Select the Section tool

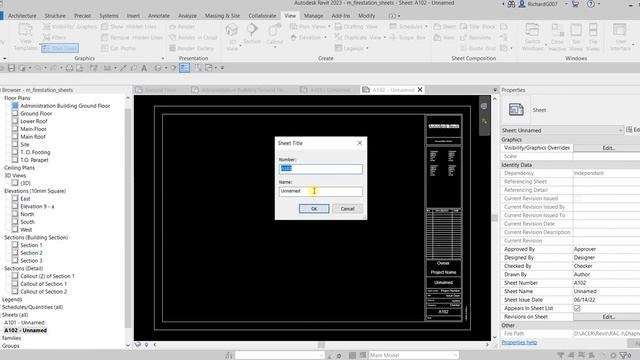(x=252, y=34)
